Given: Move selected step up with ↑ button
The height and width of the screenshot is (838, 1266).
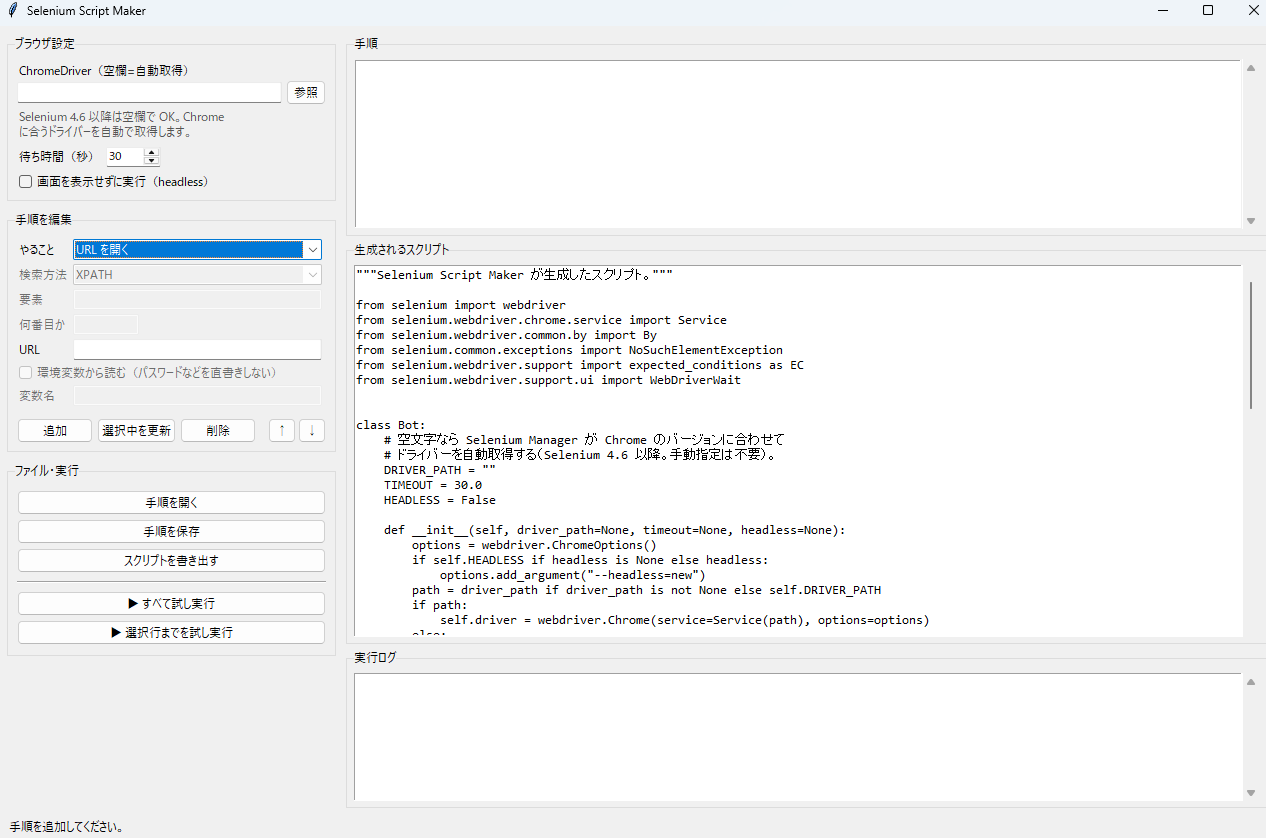Looking at the screenshot, I should click(282, 430).
